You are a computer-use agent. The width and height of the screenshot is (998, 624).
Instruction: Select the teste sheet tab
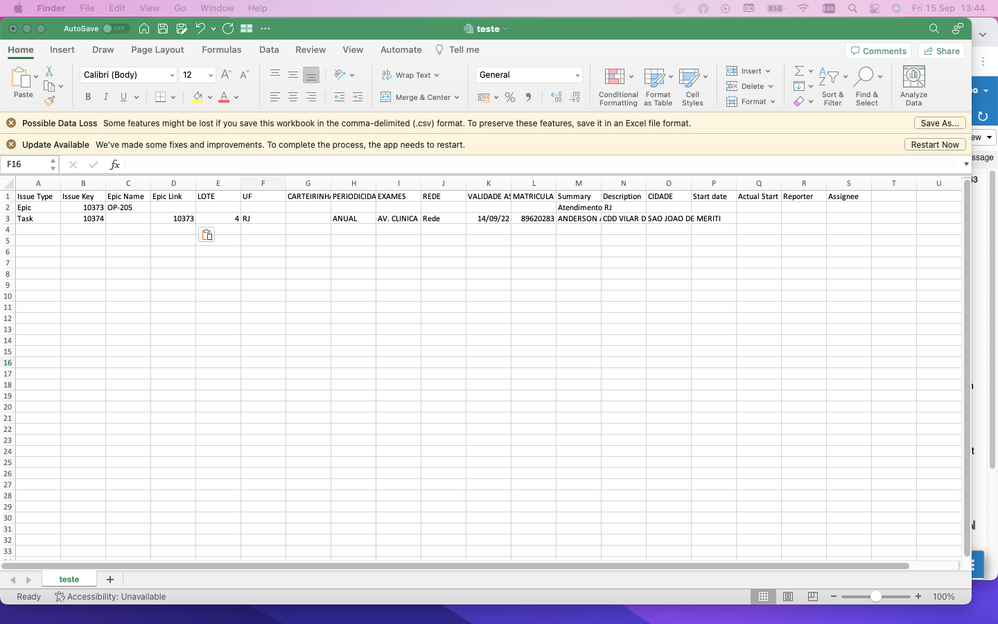pos(69,579)
